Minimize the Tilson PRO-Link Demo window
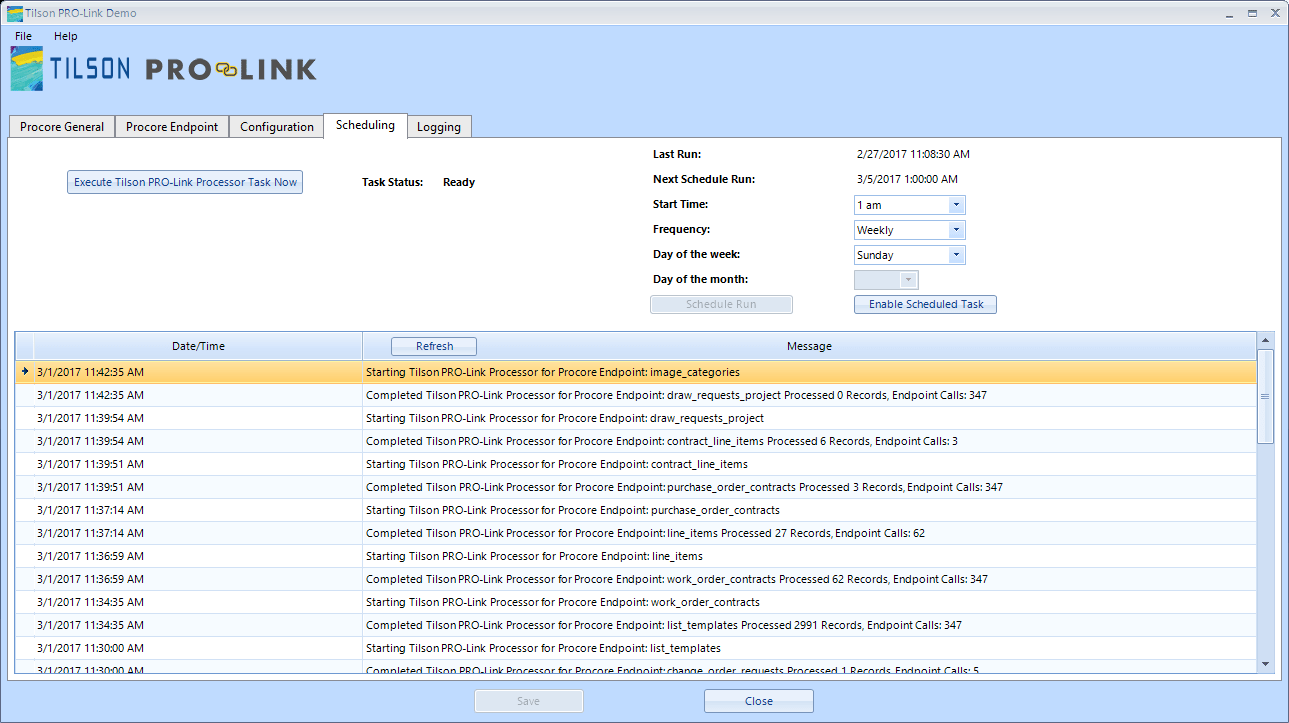 [1228, 13]
